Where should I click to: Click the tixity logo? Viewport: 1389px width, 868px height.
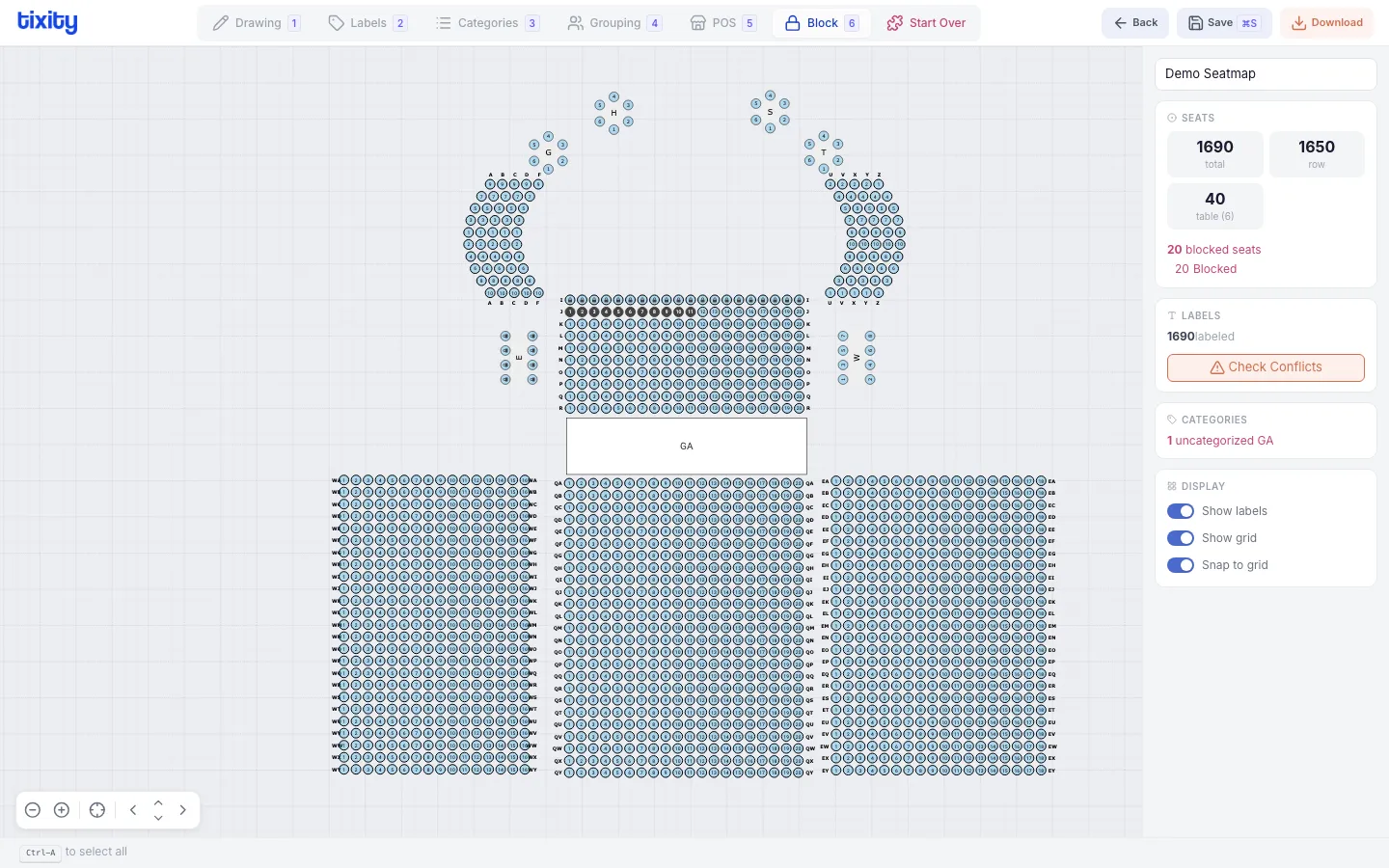point(47,22)
